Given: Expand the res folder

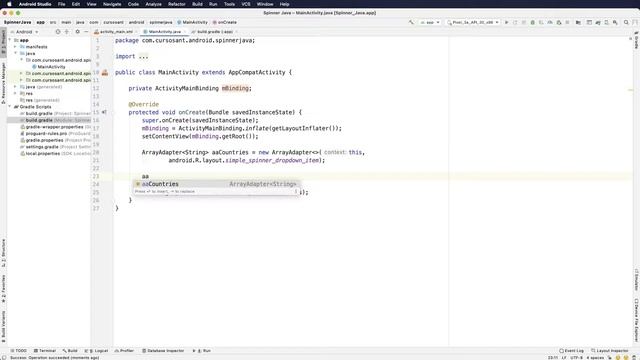Looking at the screenshot, I should (16, 93).
